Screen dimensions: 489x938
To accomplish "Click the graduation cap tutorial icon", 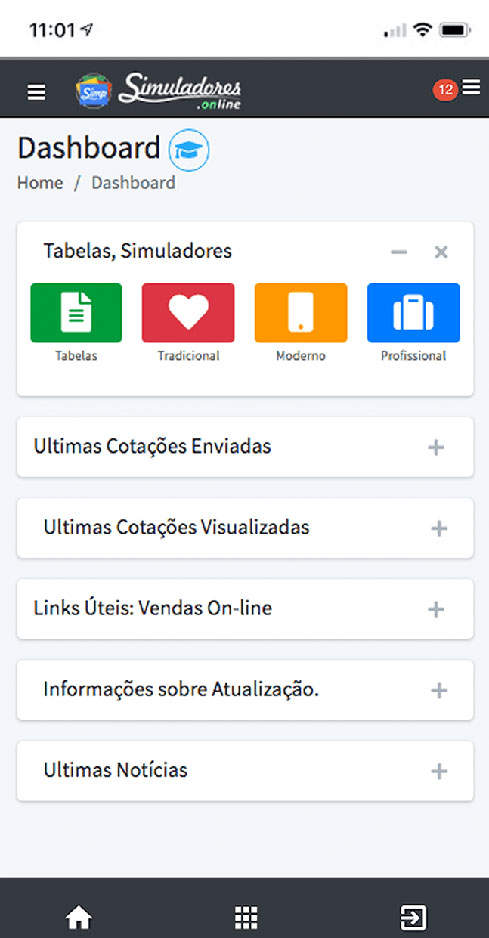I will 189,150.
